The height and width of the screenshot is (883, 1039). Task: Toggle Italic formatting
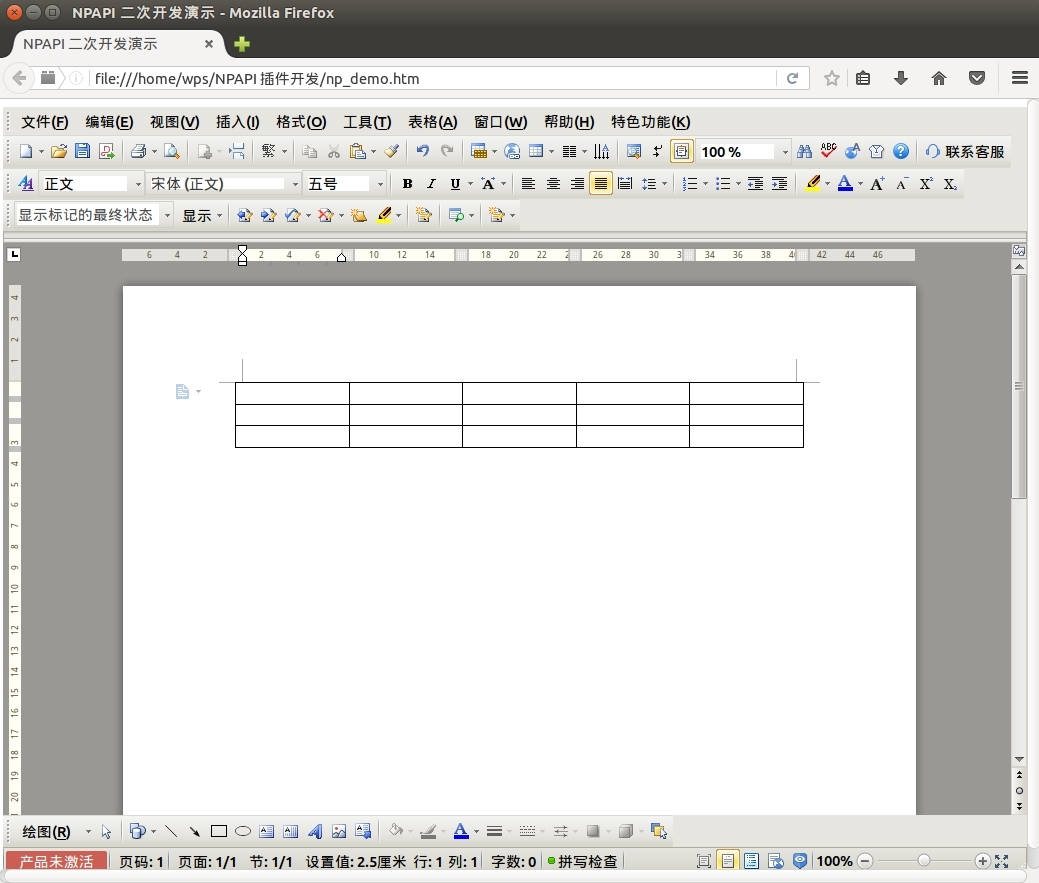point(431,184)
